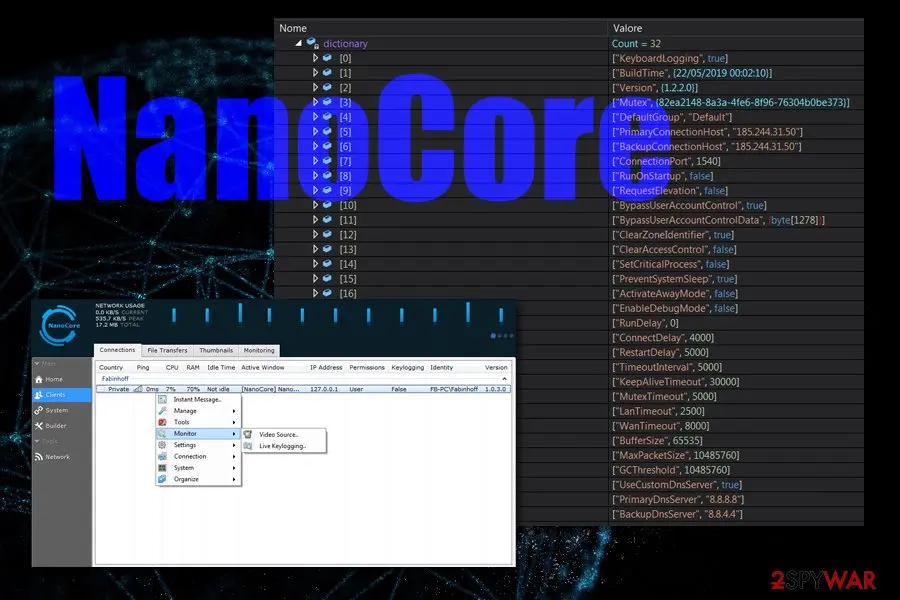Click the blue cube icon beside [12]

(x=327, y=234)
